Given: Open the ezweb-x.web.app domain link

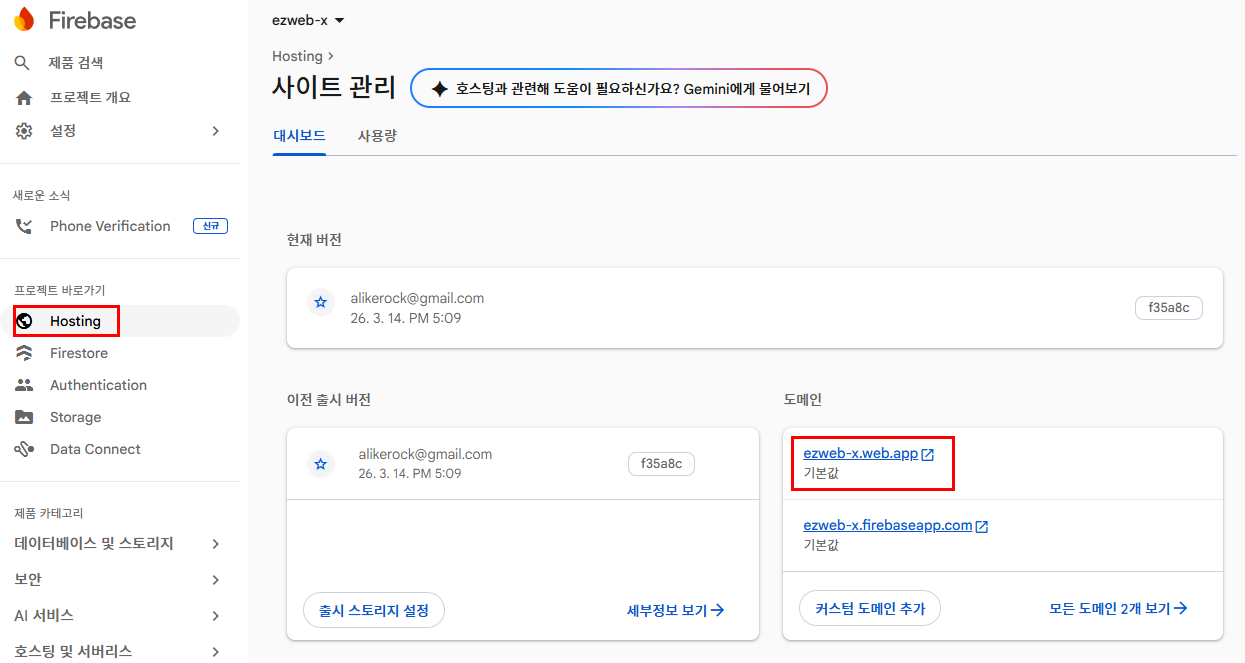Looking at the screenshot, I should pos(860,454).
